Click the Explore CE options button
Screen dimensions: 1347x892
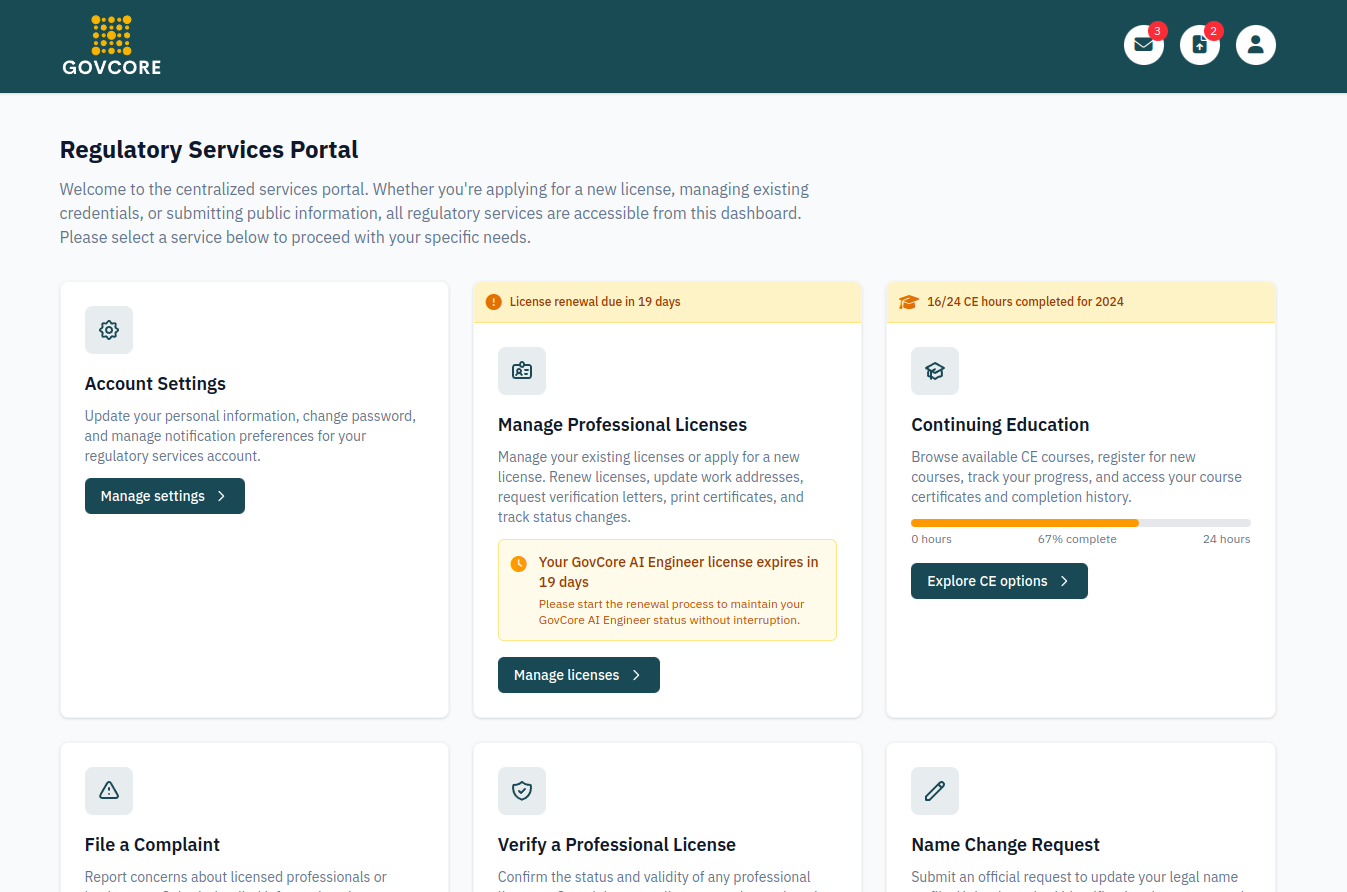click(999, 581)
